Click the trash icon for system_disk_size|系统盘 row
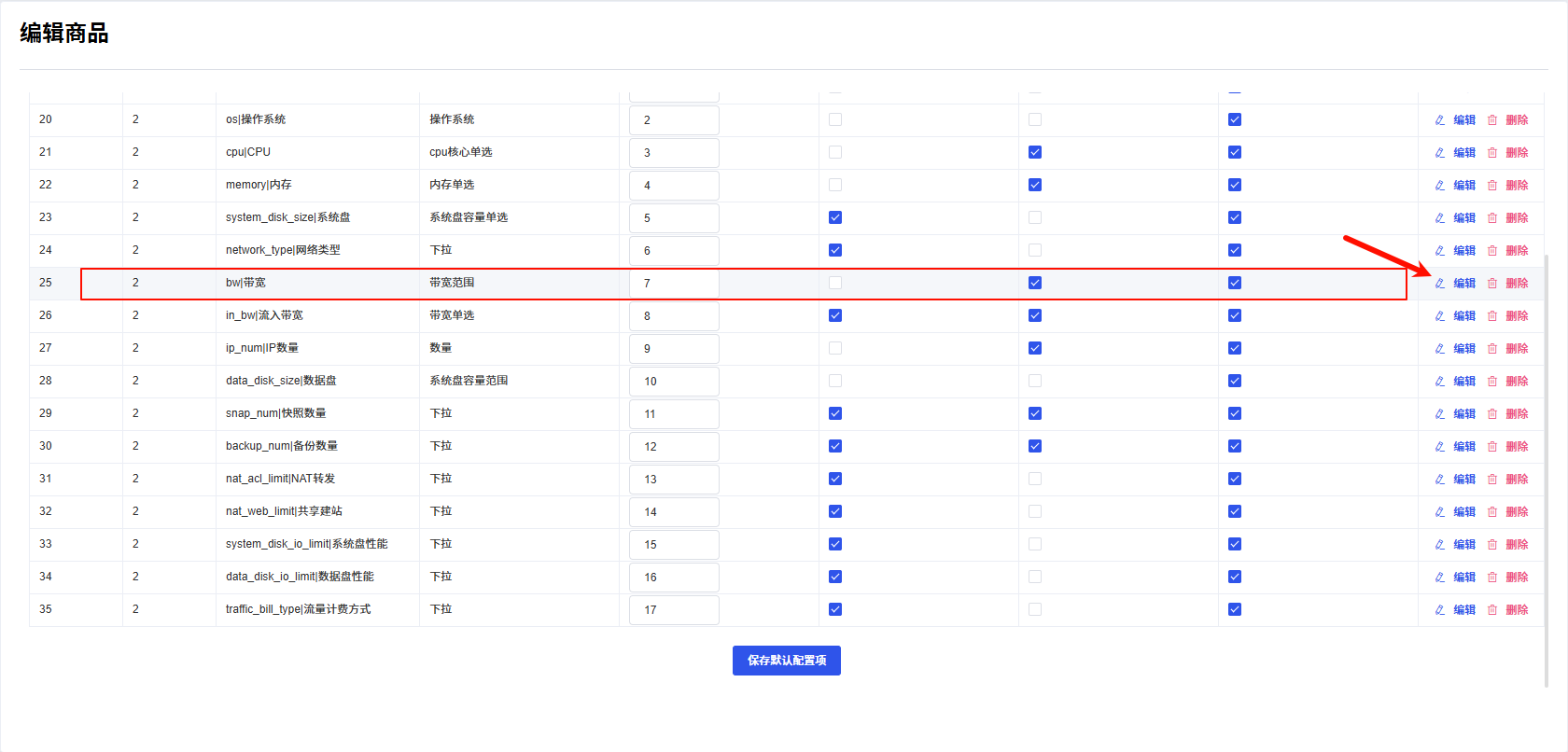This screenshot has width=1568, height=752. pyautogui.click(x=1492, y=217)
